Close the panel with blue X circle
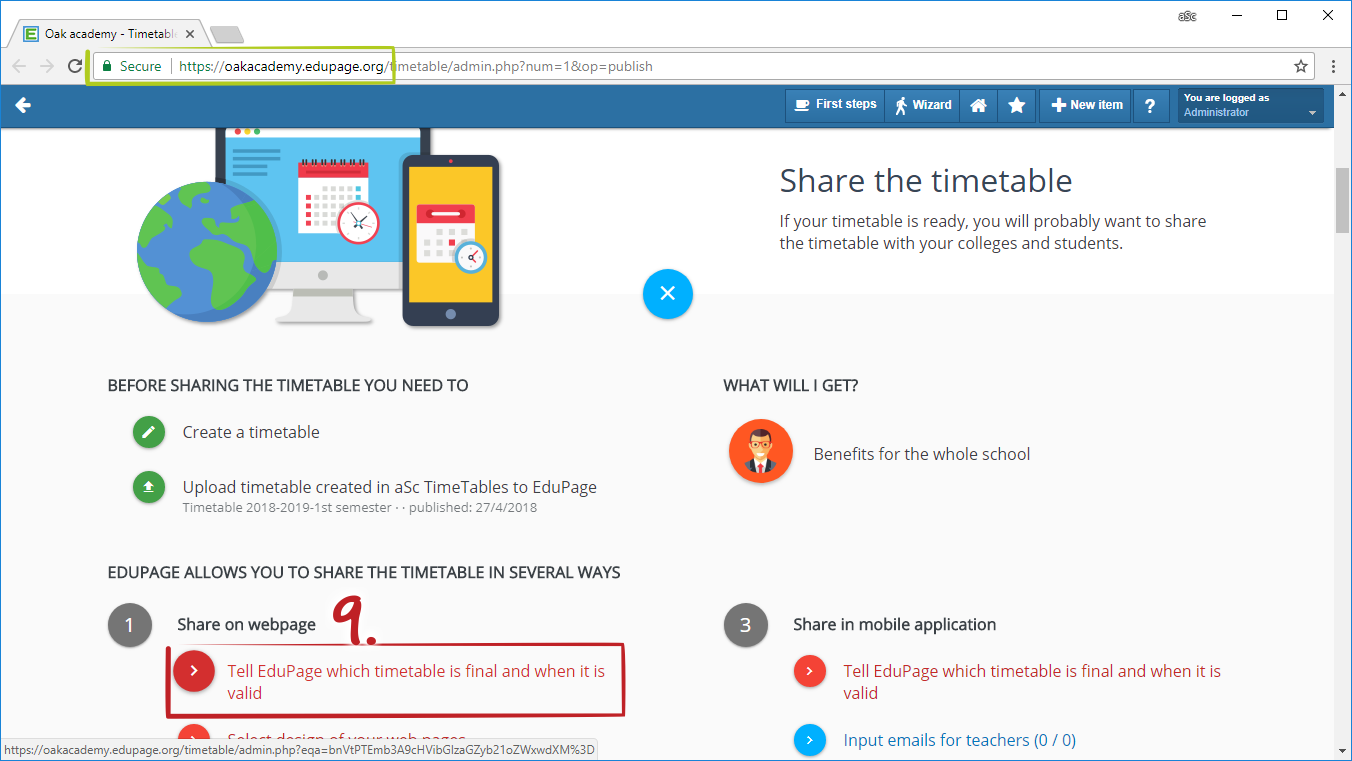The image size is (1352, 761). click(x=667, y=294)
